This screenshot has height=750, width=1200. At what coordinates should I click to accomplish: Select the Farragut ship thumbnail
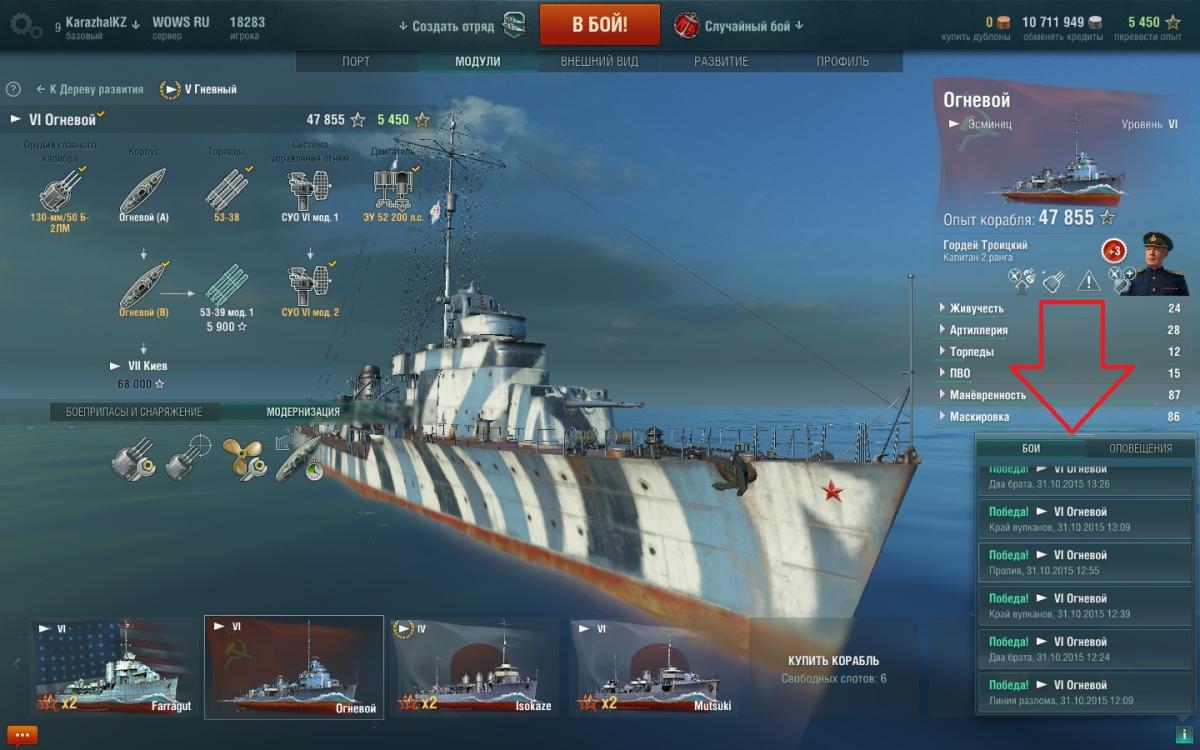tap(117, 667)
